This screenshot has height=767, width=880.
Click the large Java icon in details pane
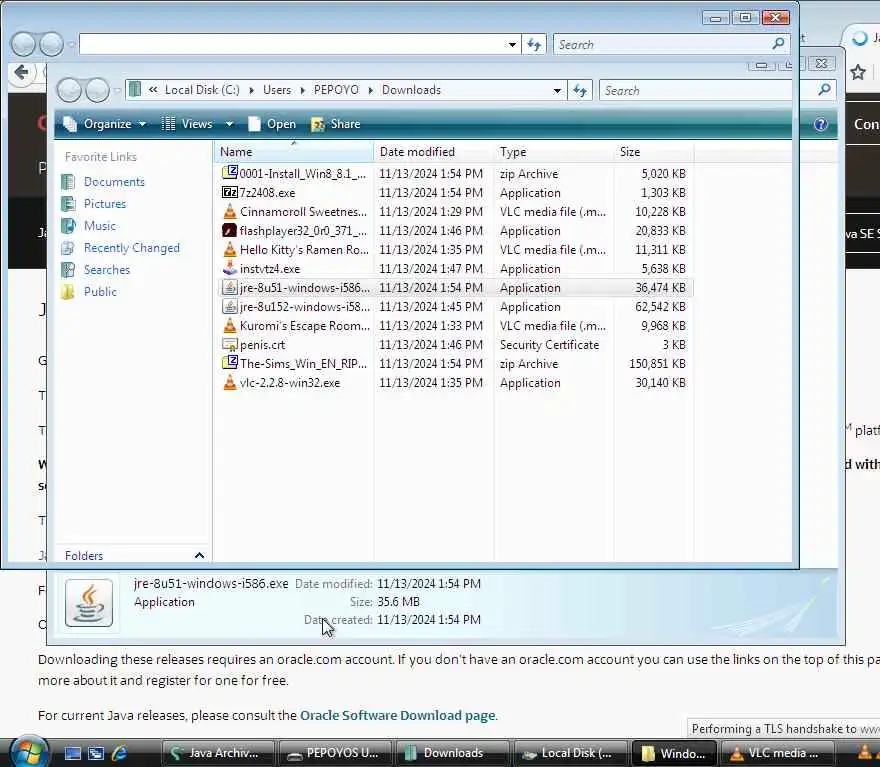[x=89, y=603]
